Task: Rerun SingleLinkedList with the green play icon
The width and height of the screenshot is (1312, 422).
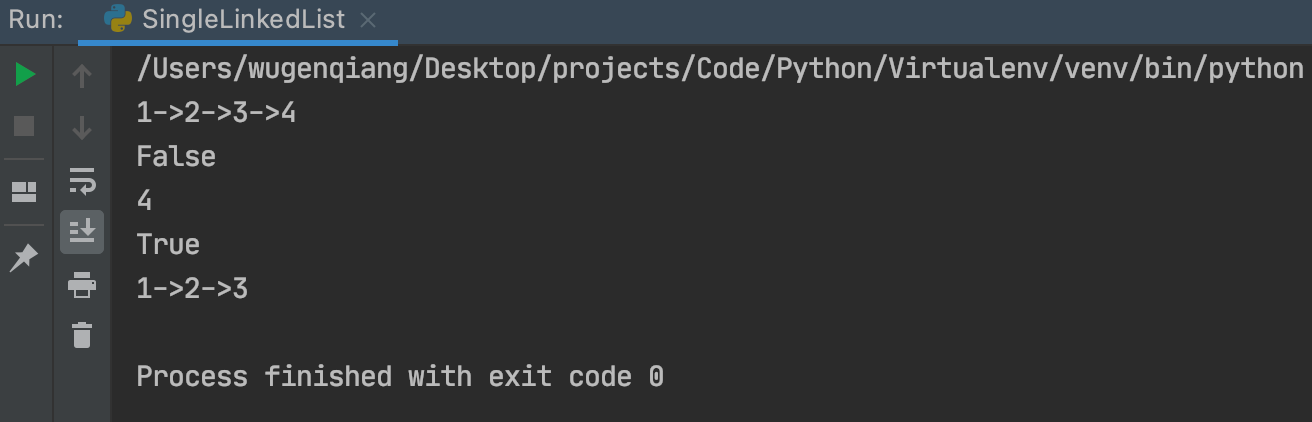Action: click(x=25, y=75)
